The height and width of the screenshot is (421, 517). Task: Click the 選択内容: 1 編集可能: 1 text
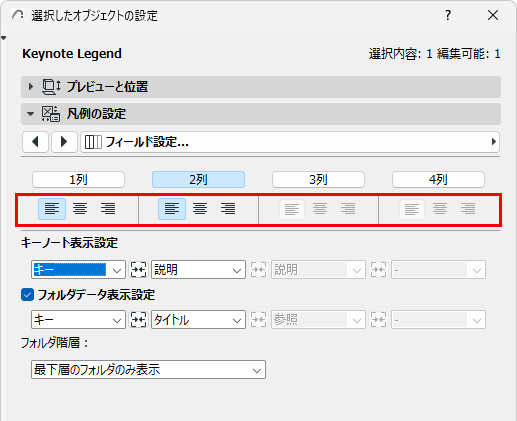[435, 54]
